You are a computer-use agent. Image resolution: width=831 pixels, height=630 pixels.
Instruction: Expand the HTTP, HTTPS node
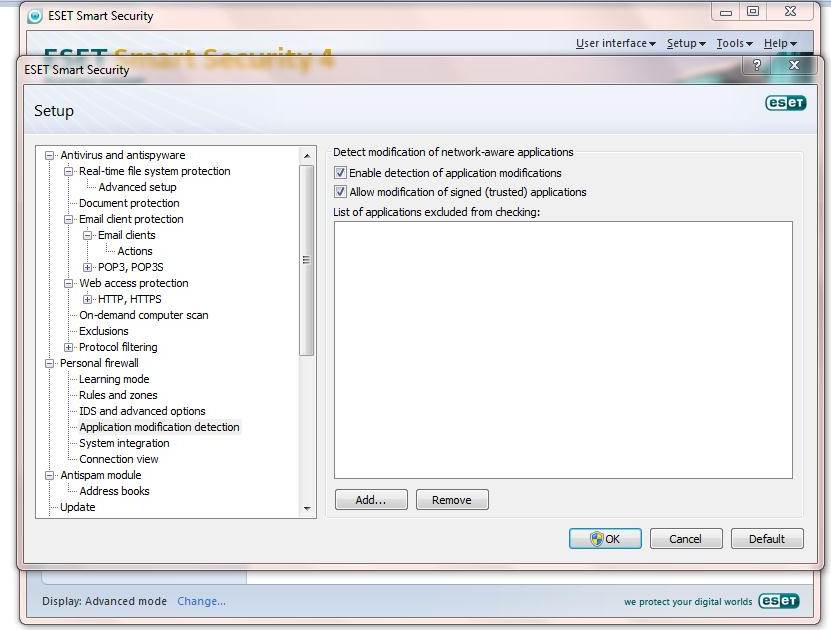coord(87,299)
